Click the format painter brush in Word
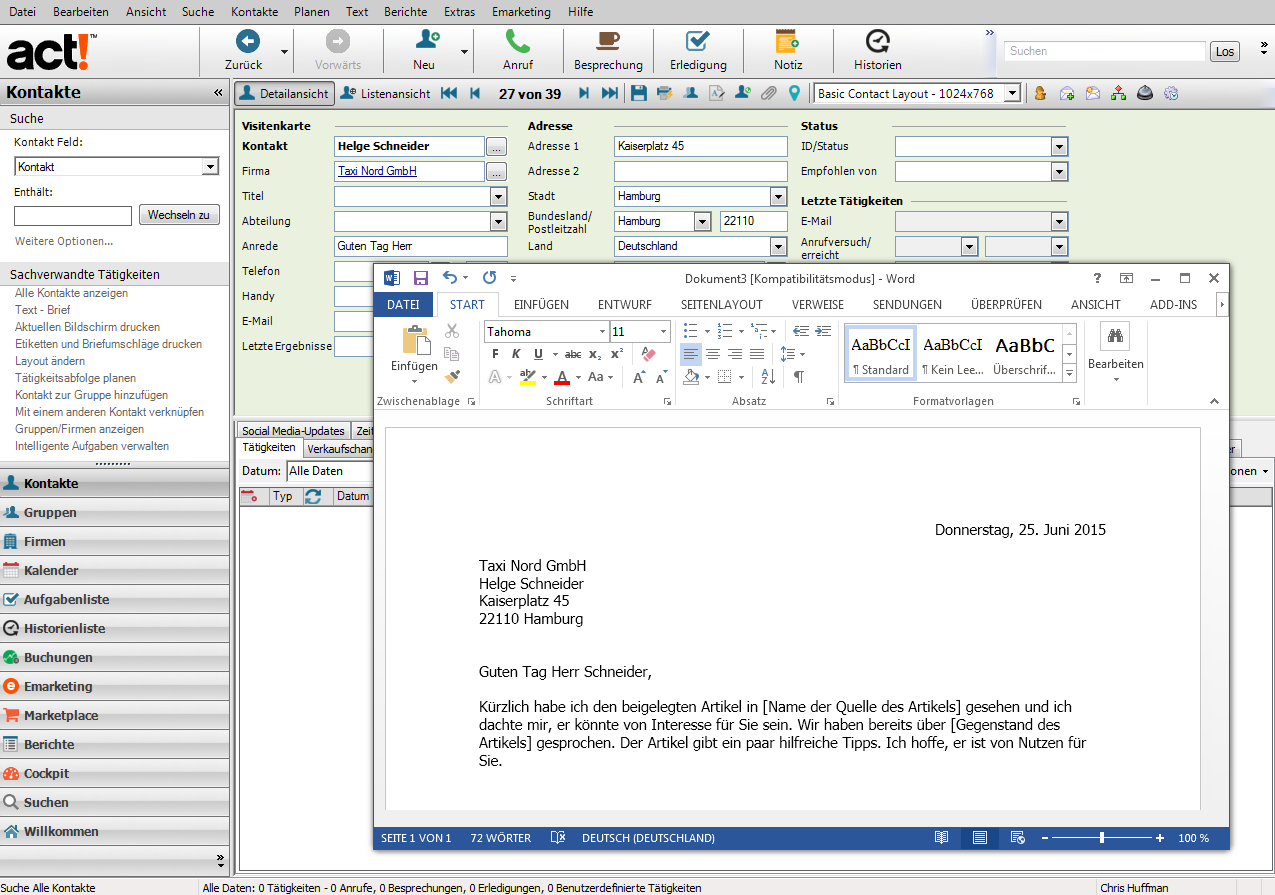The height and width of the screenshot is (895, 1275). (452, 377)
